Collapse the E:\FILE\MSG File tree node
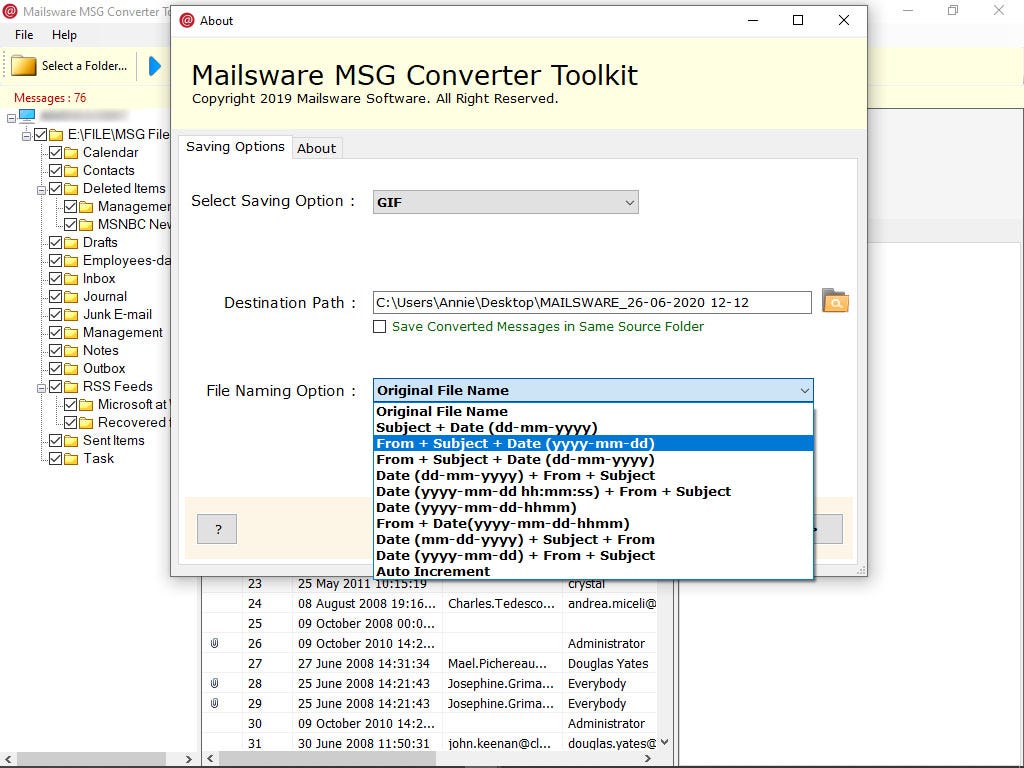 click(x=26, y=136)
